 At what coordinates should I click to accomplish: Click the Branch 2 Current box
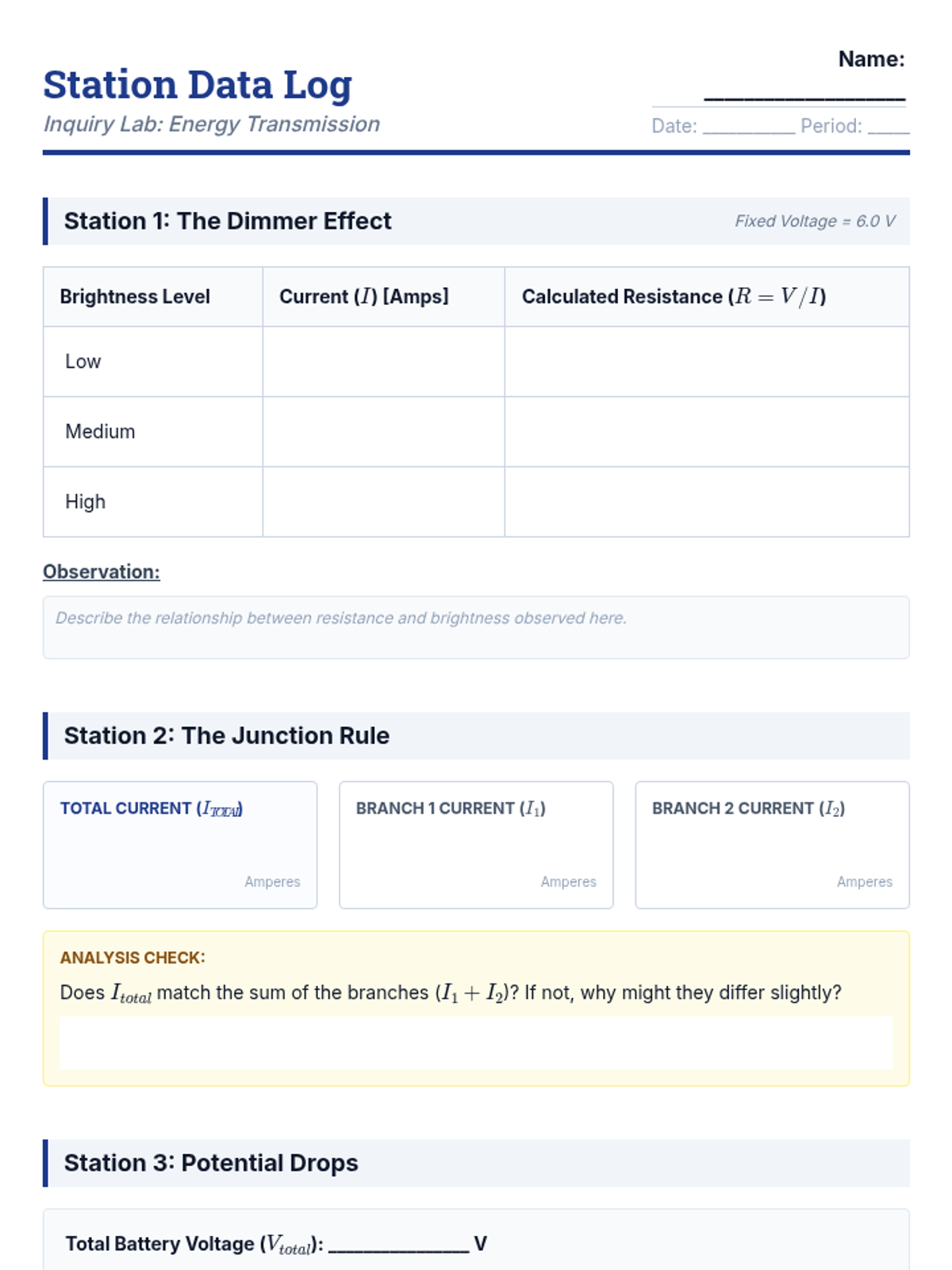[772, 846]
